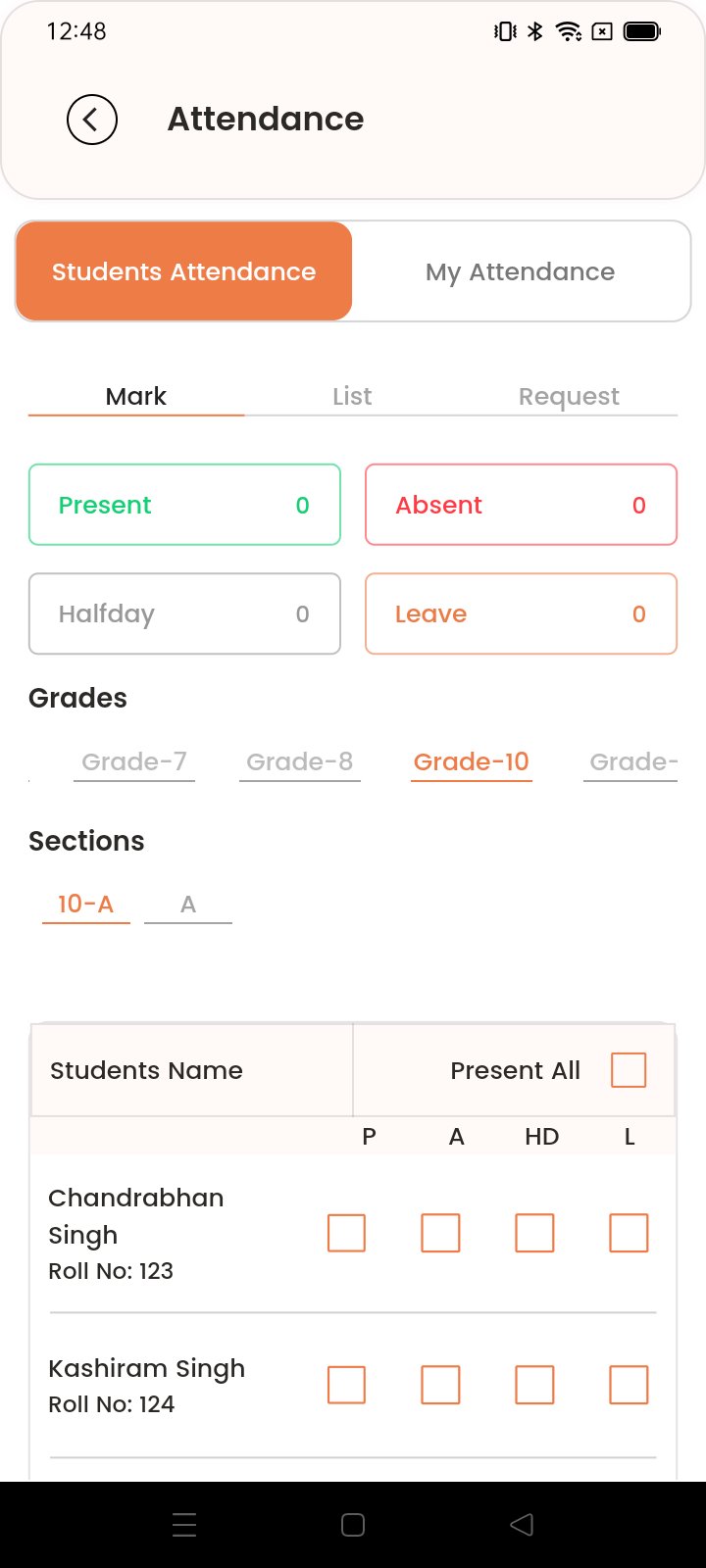
Task: Choose section A
Action: click(188, 904)
